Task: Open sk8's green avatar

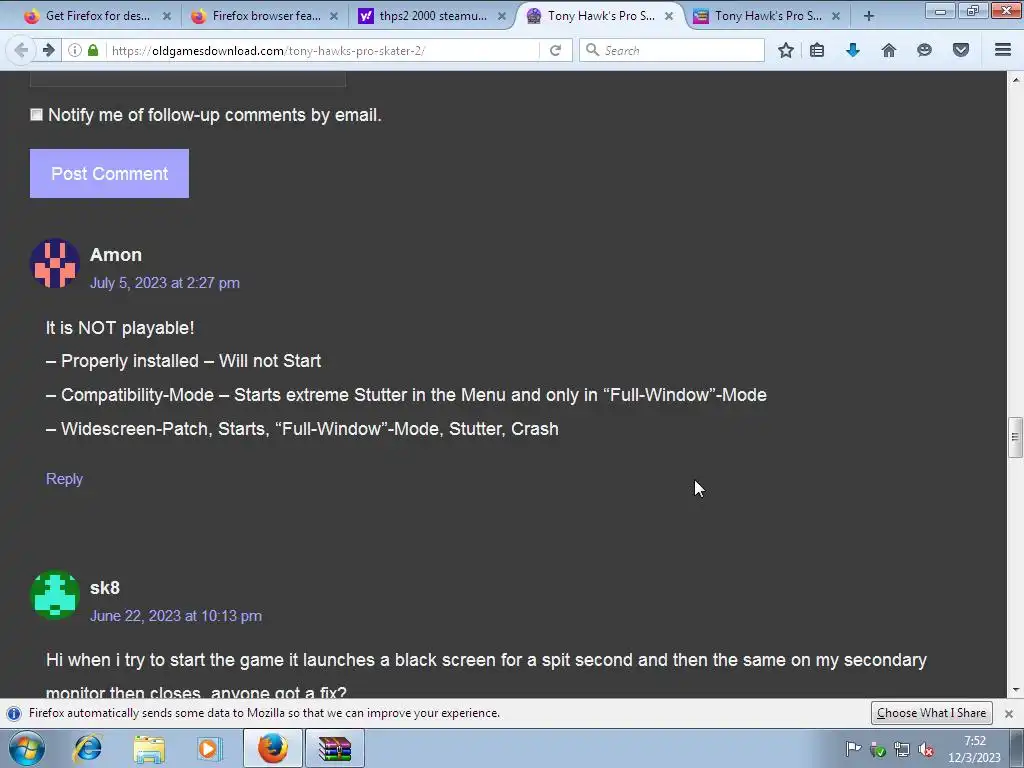Action: 55,596
